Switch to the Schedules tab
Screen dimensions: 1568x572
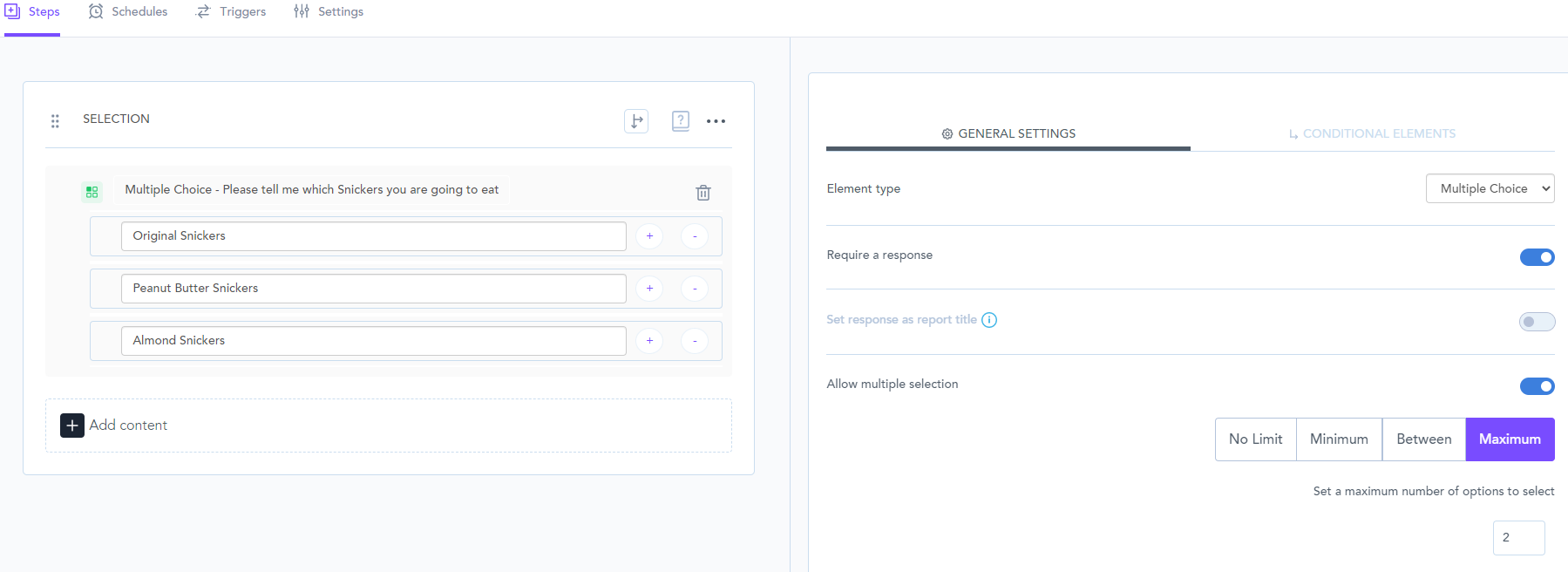click(128, 12)
